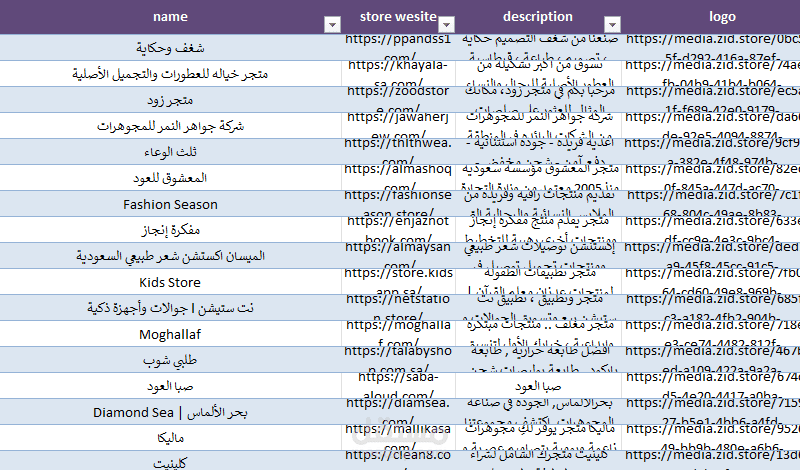800x470 pixels.
Task: Open the mallikasa website link
Action: click(398, 438)
